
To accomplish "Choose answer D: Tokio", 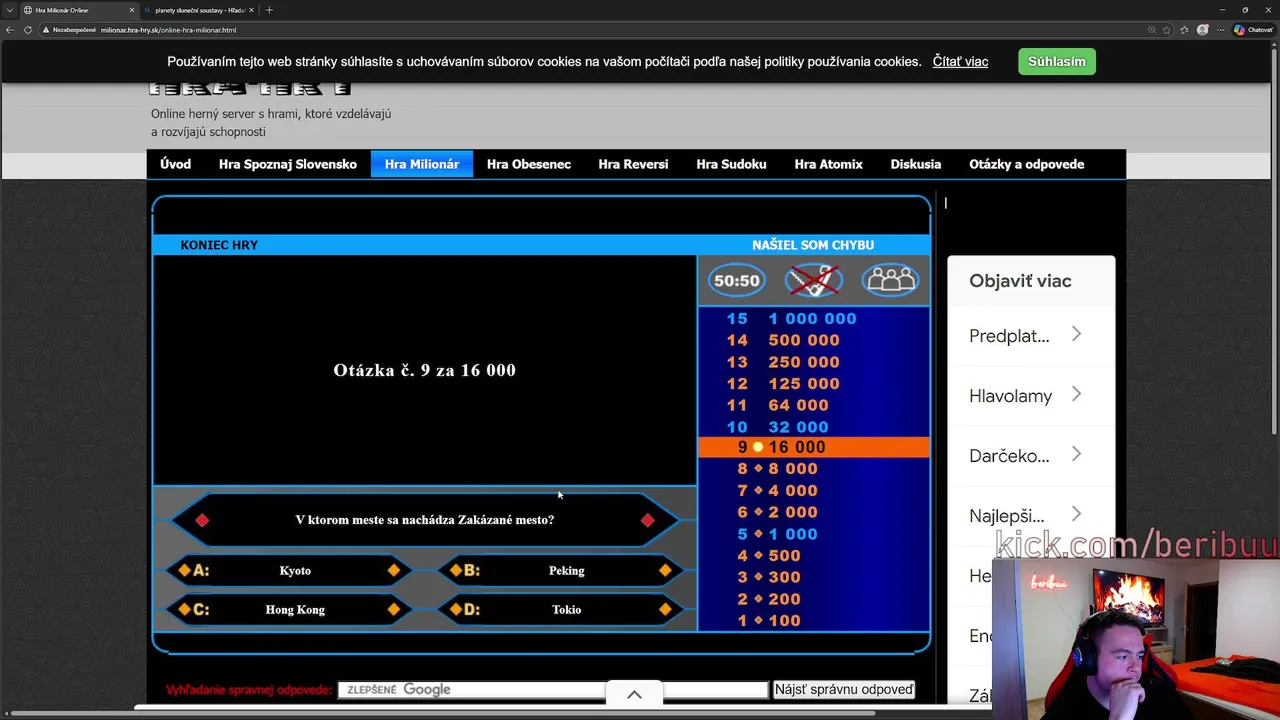I will click(x=561, y=609).
